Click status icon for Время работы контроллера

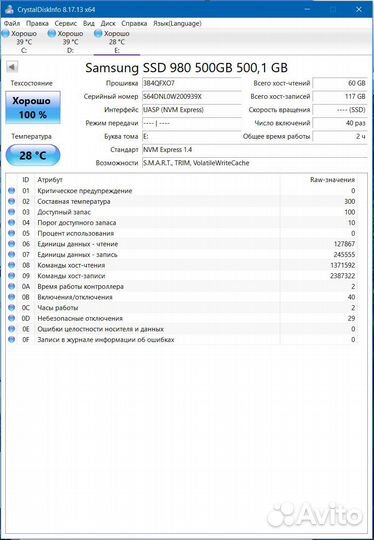click(12, 286)
